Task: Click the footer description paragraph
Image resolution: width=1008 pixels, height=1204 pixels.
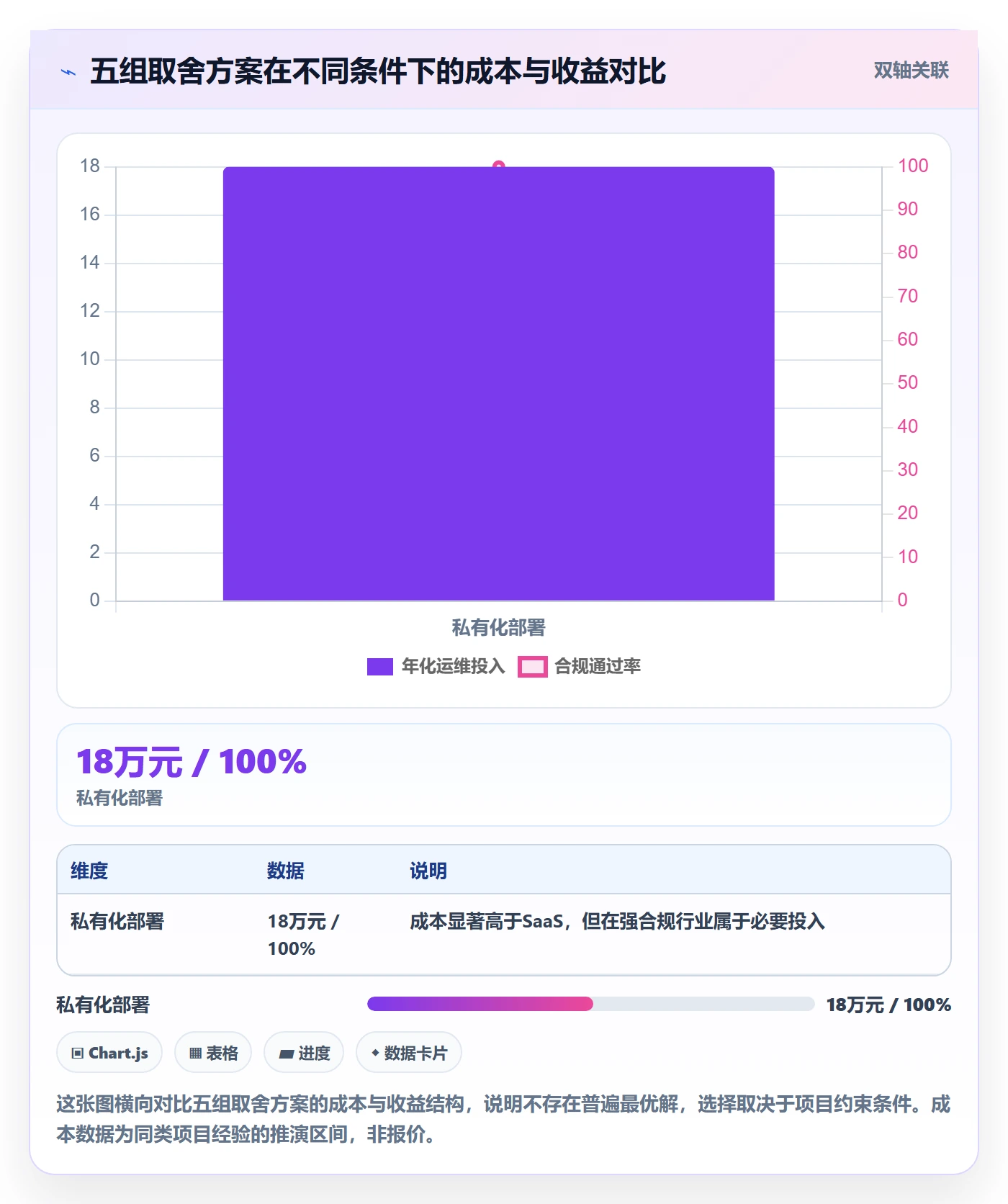Action: [503, 1119]
